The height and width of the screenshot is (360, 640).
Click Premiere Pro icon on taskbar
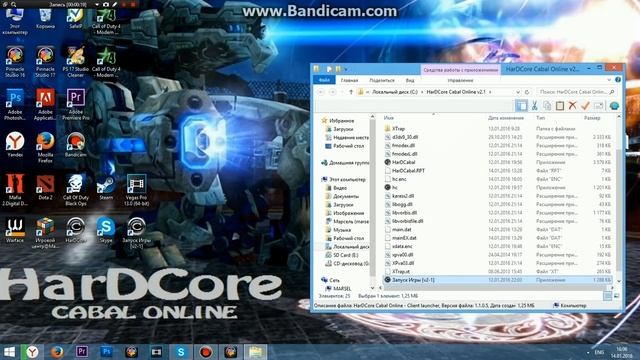[81, 352]
